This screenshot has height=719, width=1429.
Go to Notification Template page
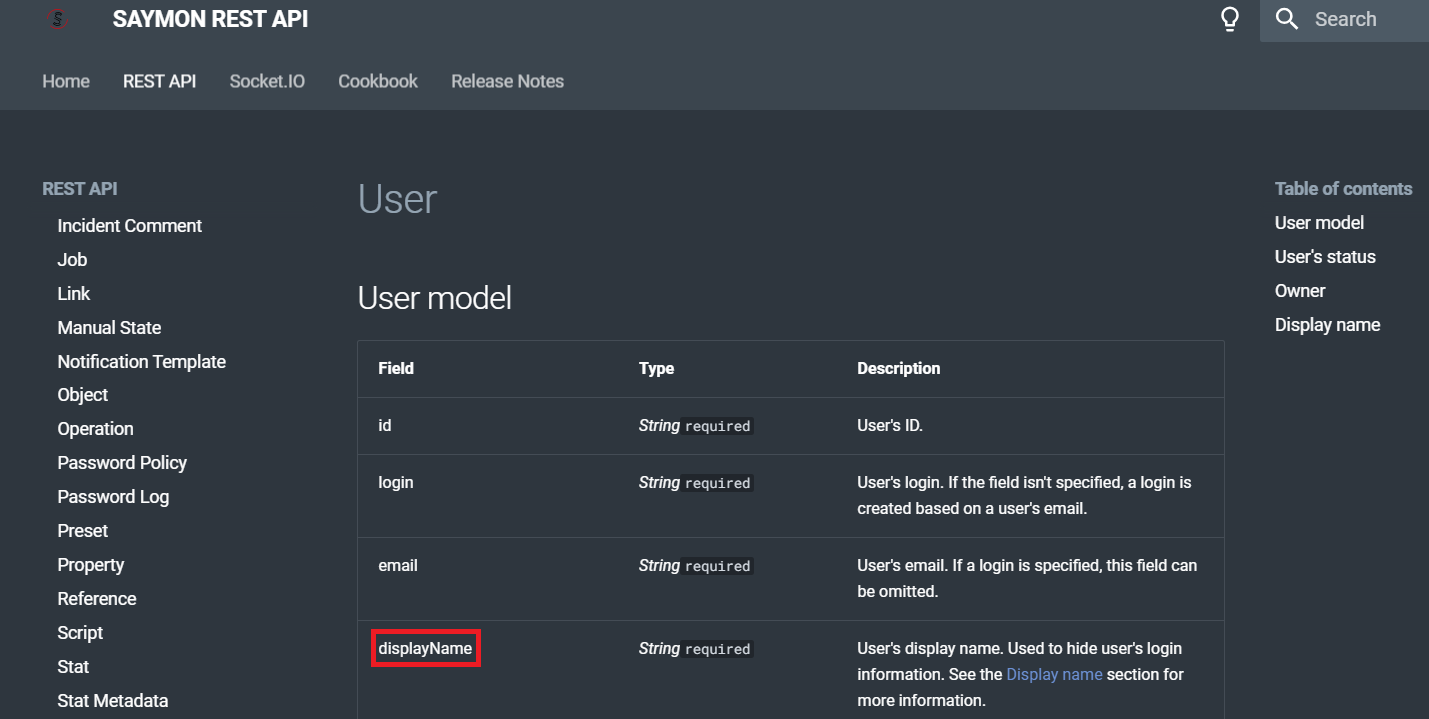coord(142,362)
